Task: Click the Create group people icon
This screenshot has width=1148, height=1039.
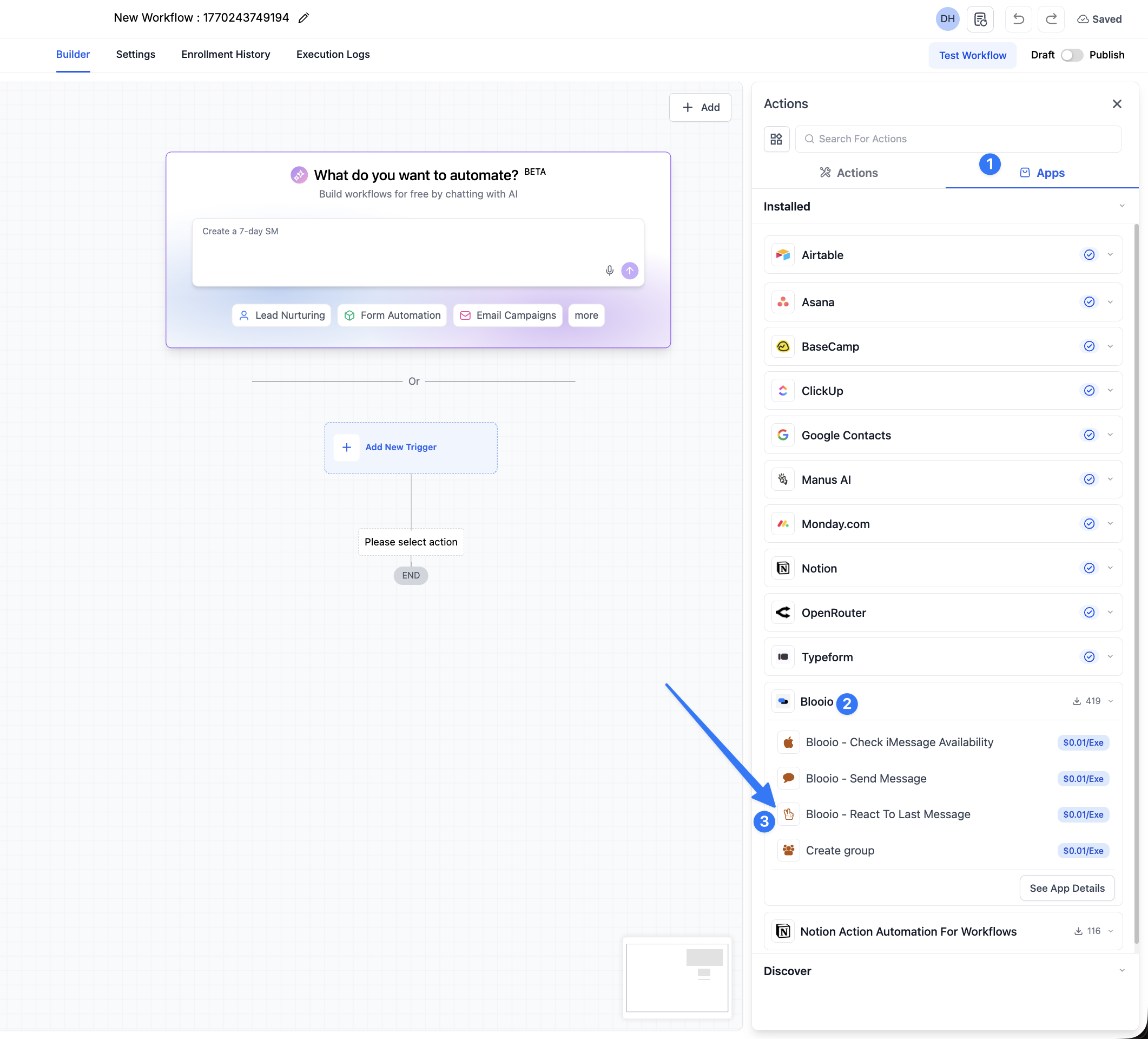Action: pyautogui.click(x=788, y=851)
